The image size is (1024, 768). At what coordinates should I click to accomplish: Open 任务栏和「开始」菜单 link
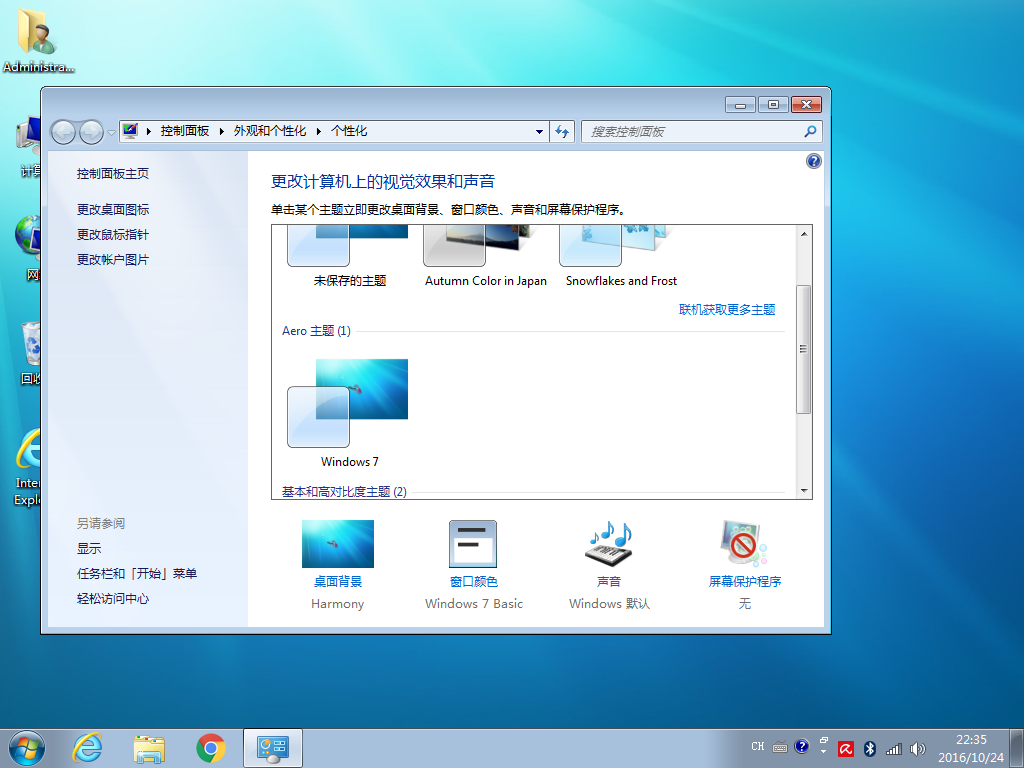[x=136, y=573]
